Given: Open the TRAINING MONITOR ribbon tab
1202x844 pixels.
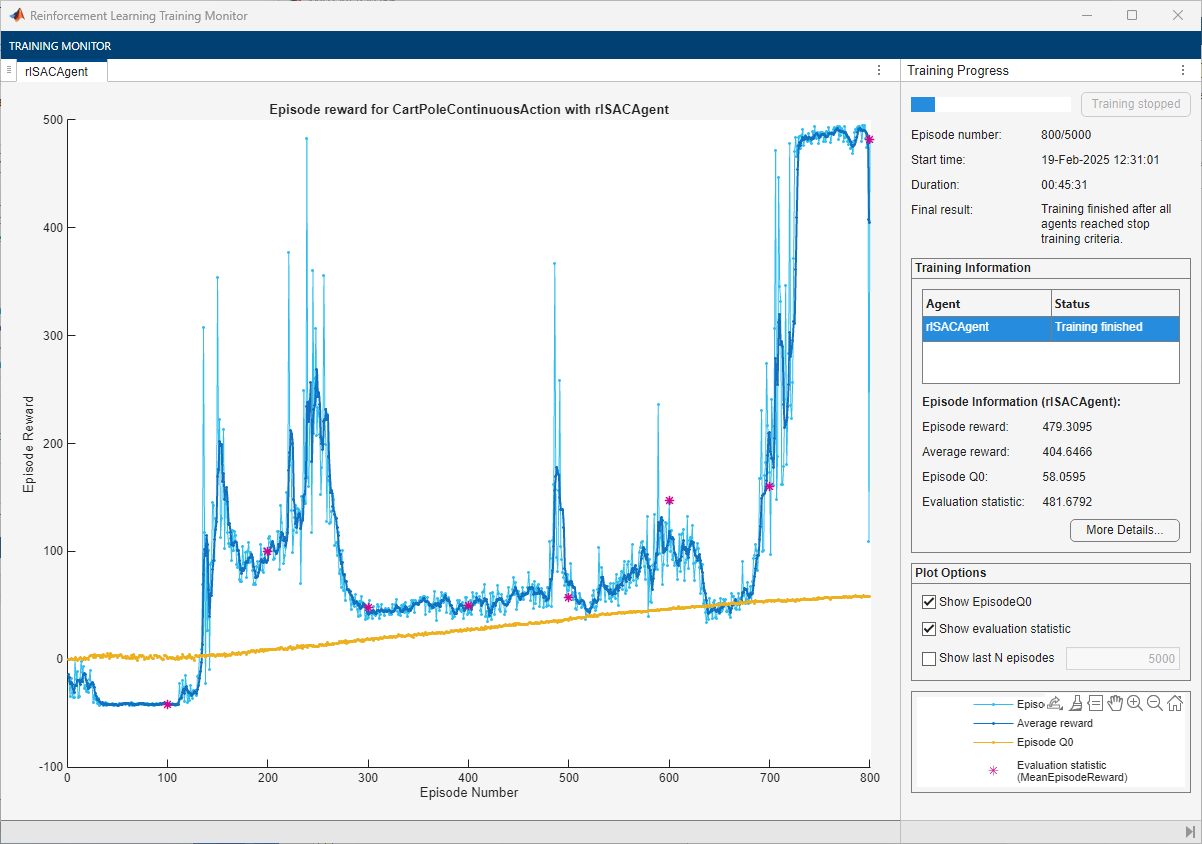Looking at the screenshot, I should (x=60, y=46).
